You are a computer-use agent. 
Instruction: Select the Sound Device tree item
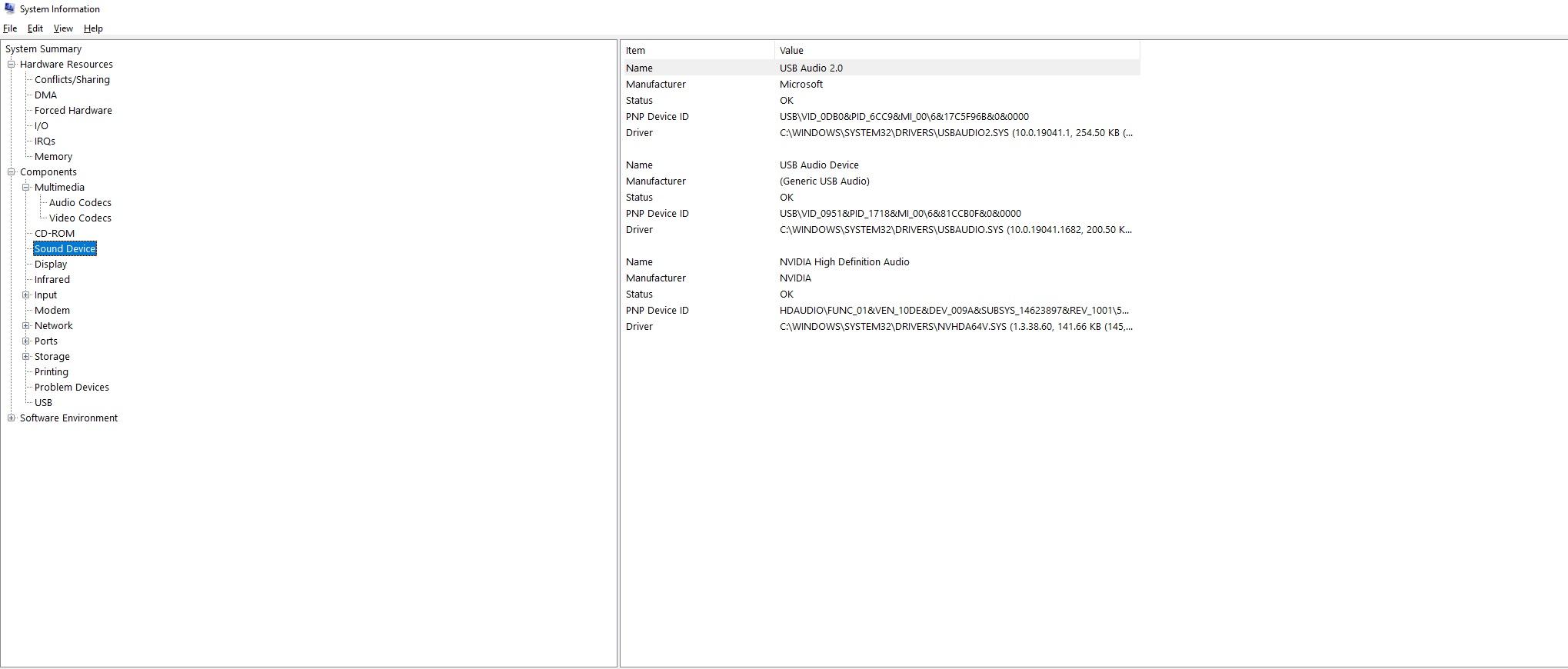(65, 249)
